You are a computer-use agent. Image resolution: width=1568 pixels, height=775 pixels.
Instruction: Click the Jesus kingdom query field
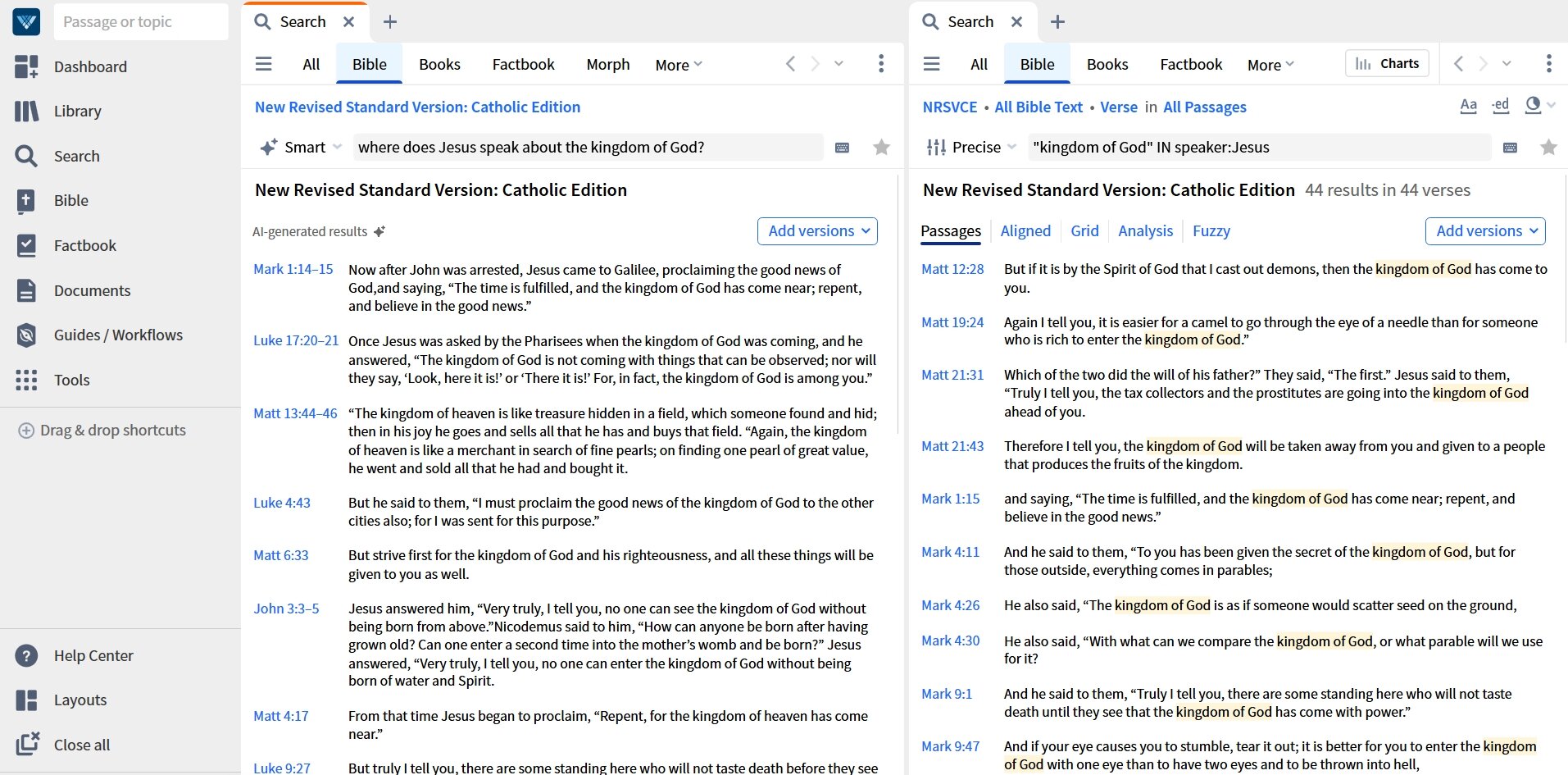(588, 148)
